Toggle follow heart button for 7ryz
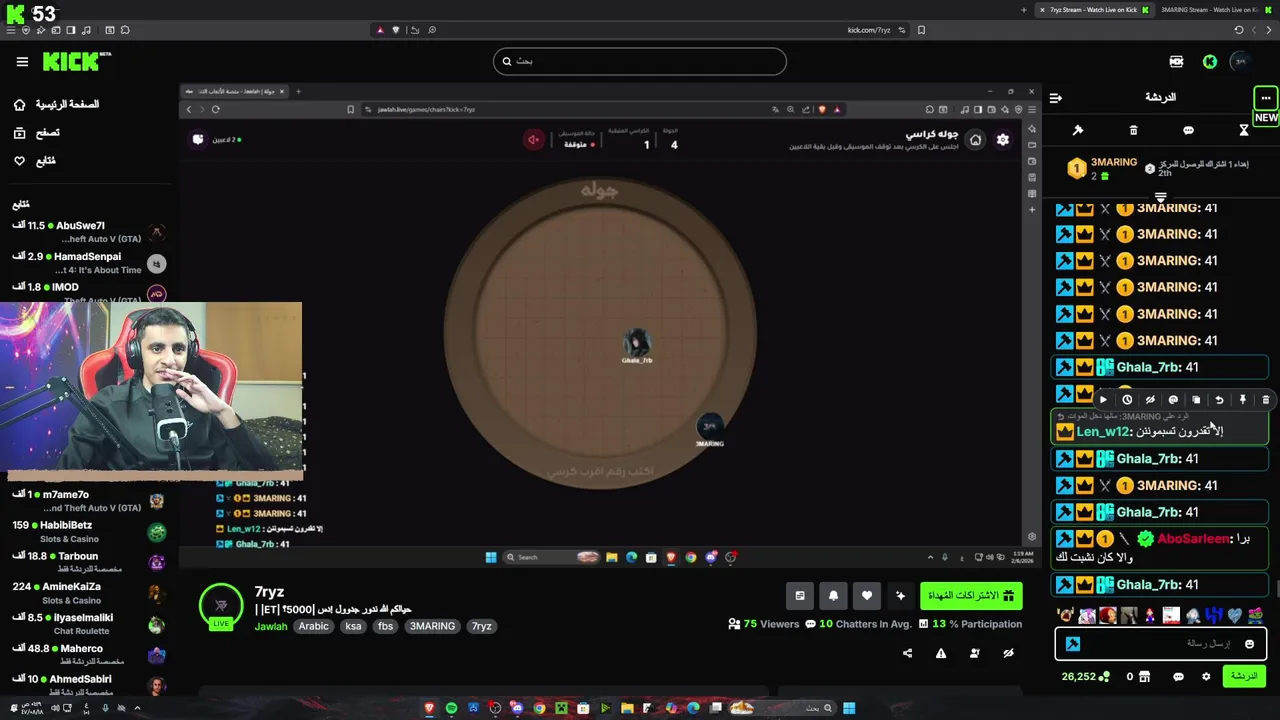The height and width of the screenshot is (720, 1280). [867, 596]
